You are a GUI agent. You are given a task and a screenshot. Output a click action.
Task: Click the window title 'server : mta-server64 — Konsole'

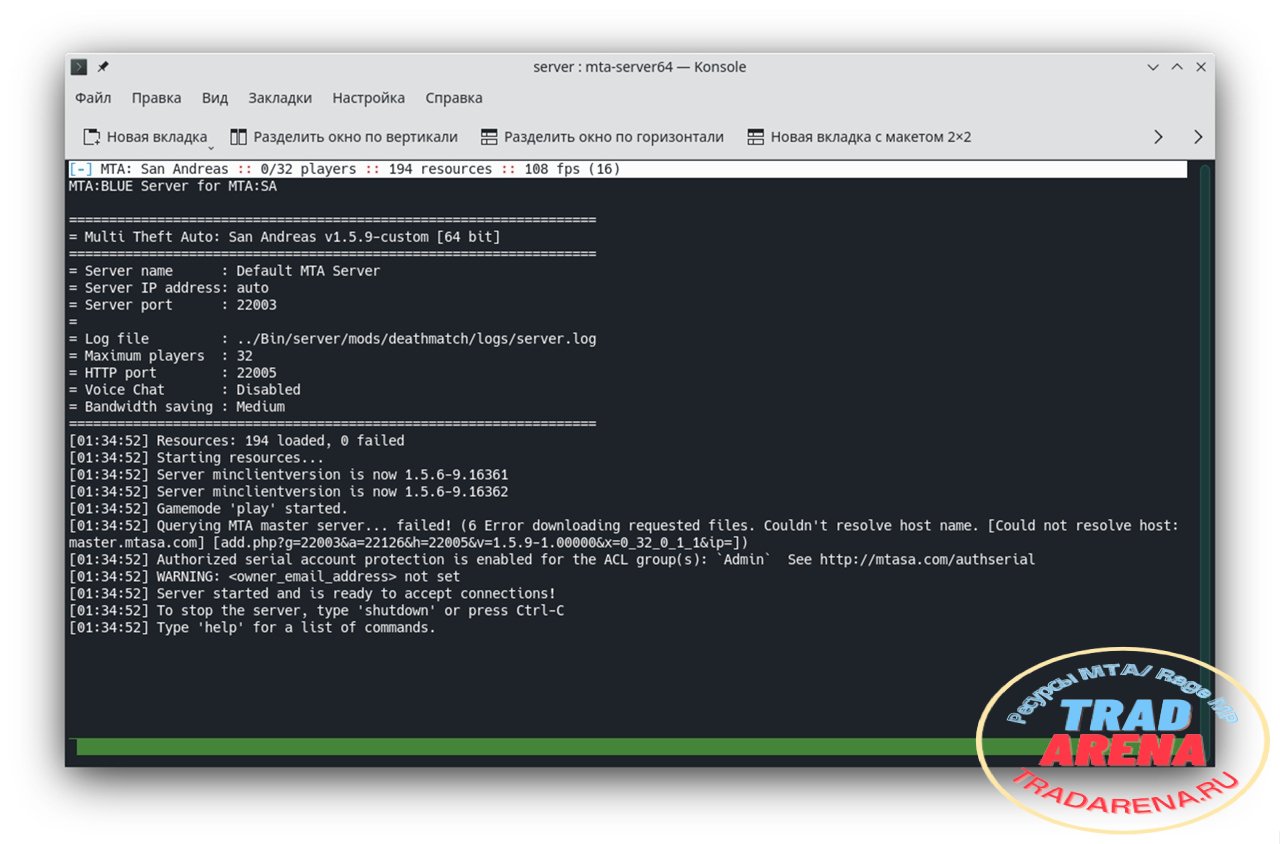640,67
